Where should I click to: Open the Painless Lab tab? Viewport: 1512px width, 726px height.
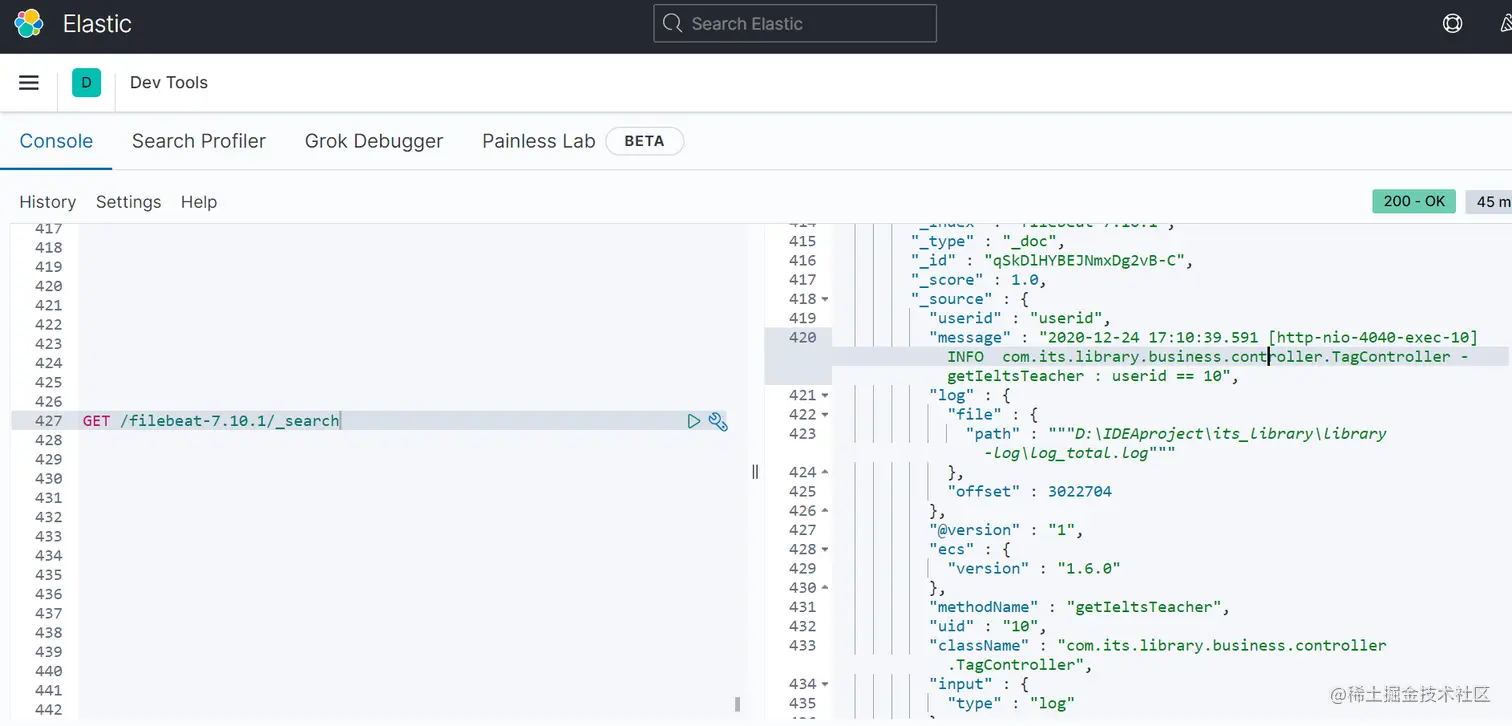539,141
